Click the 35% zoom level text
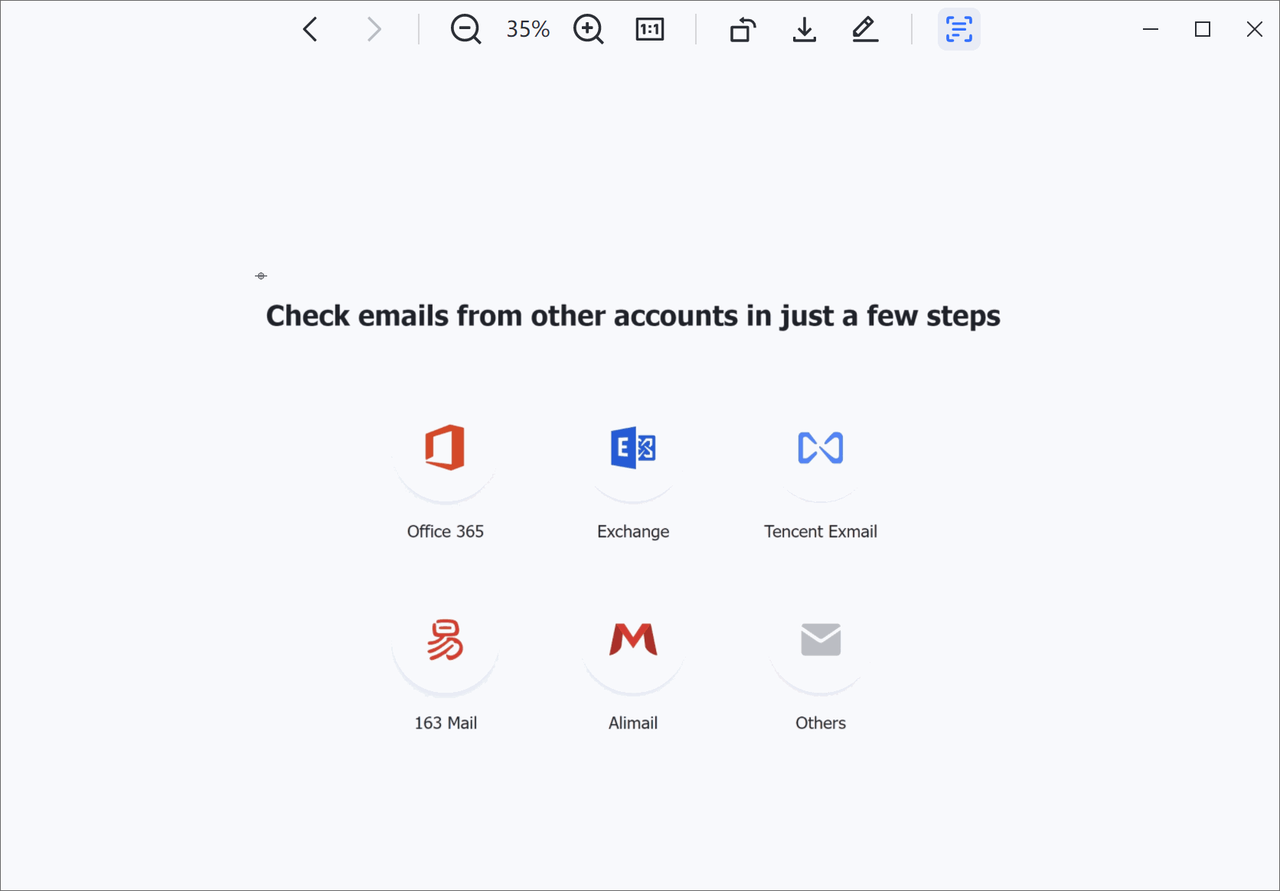Screen dimensions: 1280x891 pyautogui.click(x=527, y=30)
